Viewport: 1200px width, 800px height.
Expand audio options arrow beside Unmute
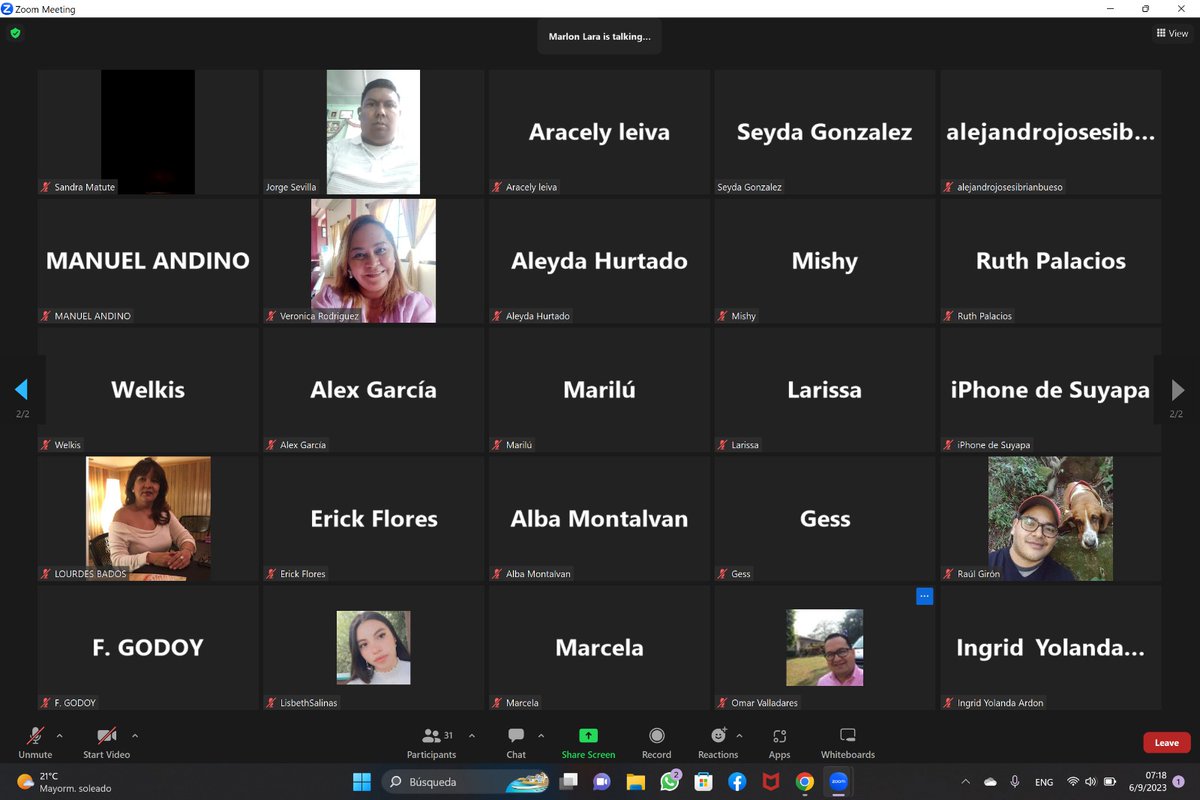(60, 736)
